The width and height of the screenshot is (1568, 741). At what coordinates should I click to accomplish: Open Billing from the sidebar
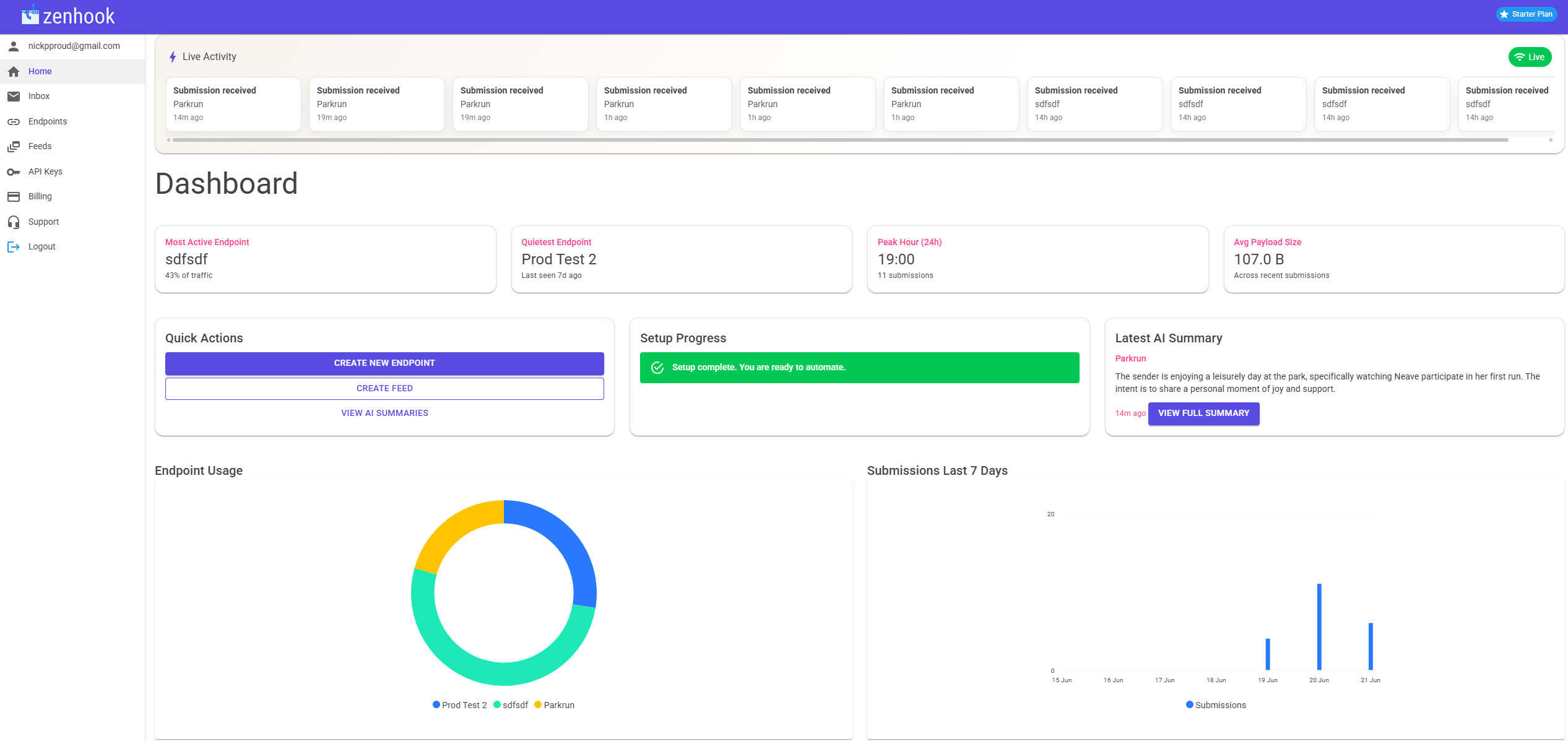click(72, 197)
